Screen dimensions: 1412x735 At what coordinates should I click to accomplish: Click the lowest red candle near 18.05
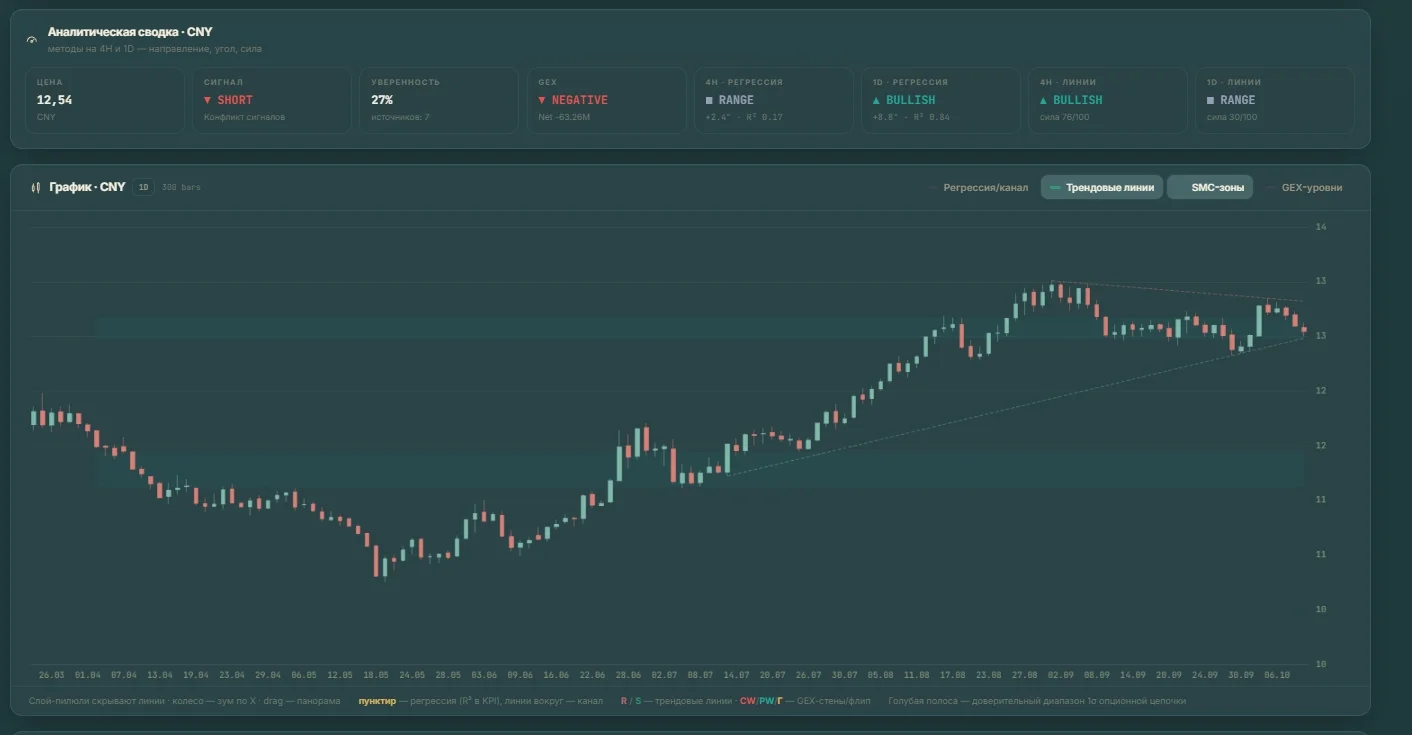coord(377,561)
